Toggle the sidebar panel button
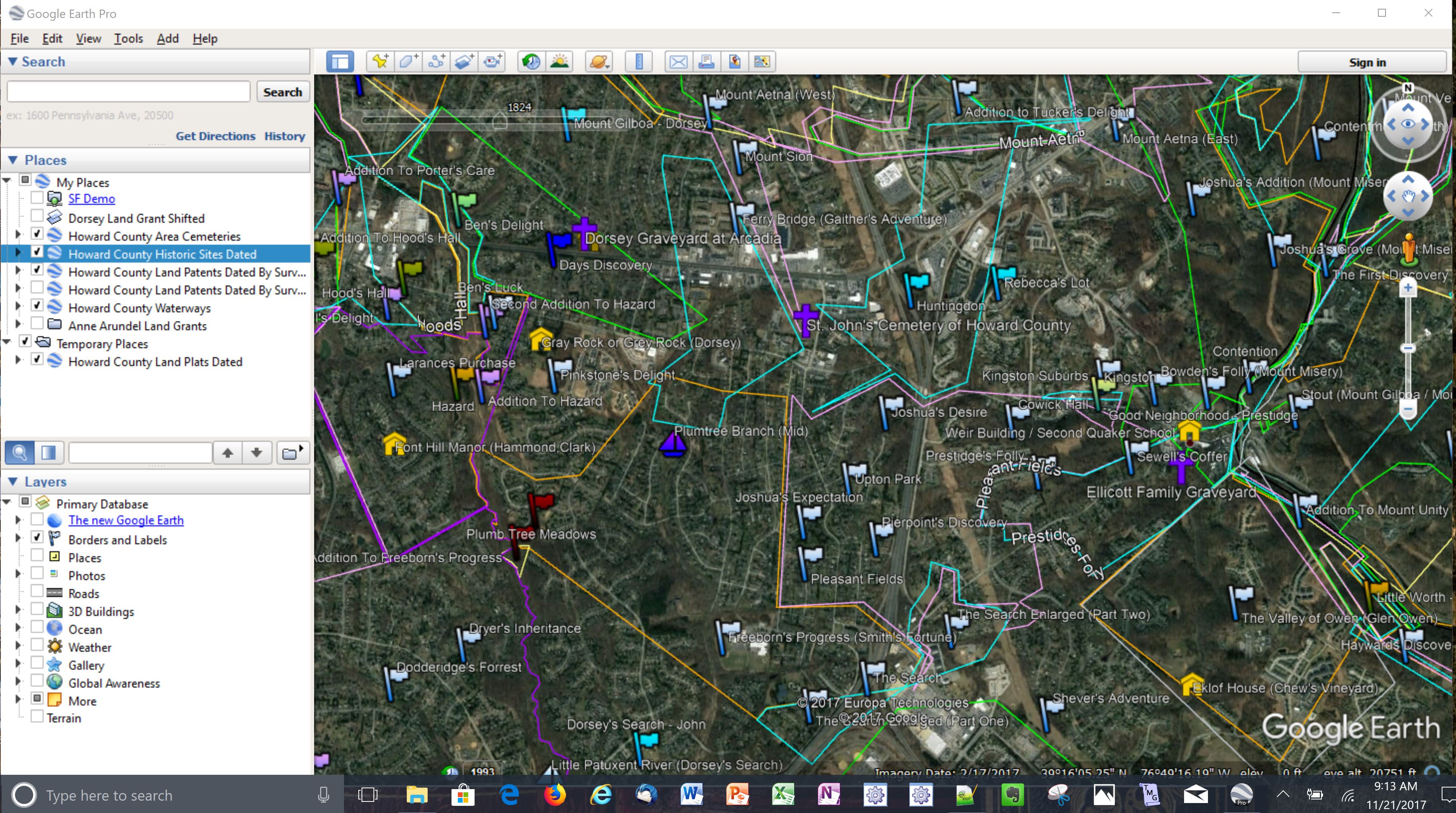Image resolution: width=1456 pixels, height=813 pixels. pos(340,62)
